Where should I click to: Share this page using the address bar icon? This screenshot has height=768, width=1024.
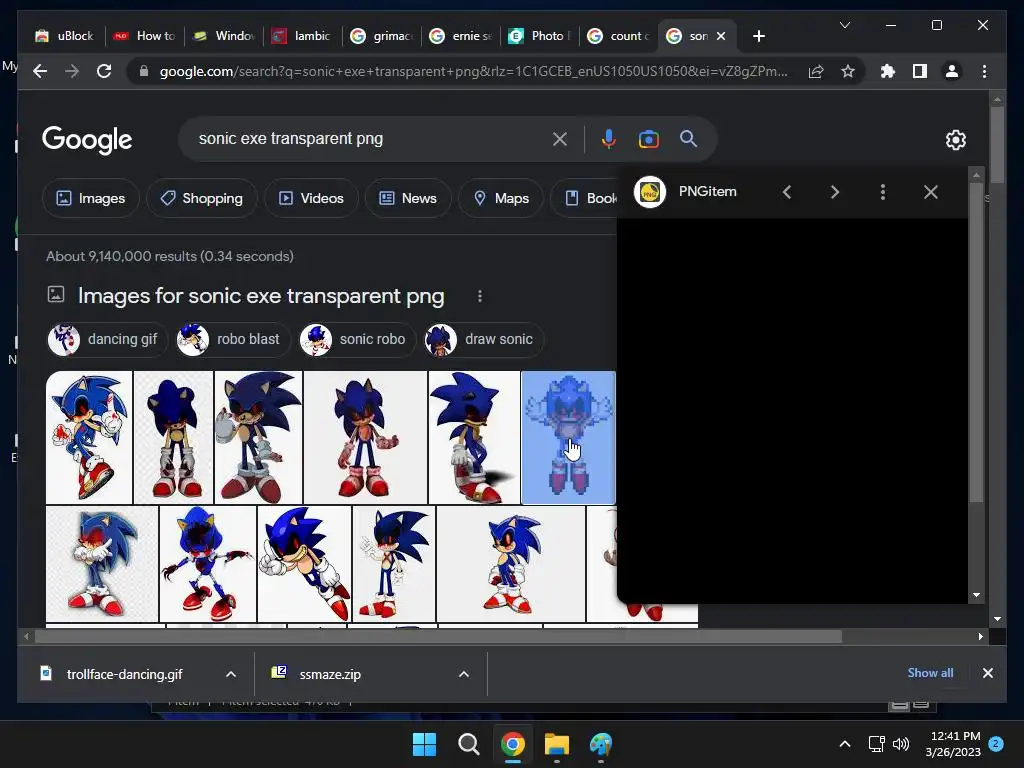click(816, 71)
